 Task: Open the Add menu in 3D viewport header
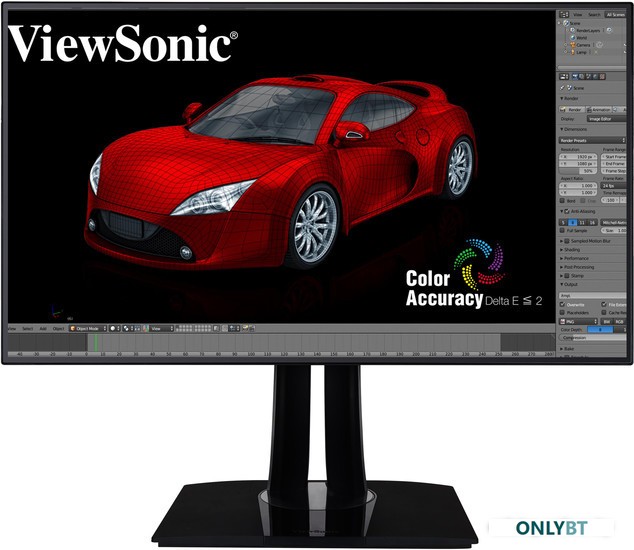tap(43, 328)
